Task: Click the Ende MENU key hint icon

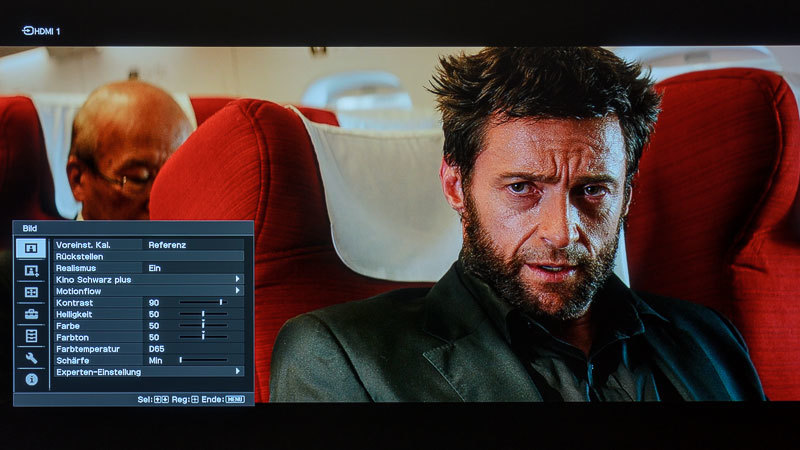Action: (x=235, y=399)
